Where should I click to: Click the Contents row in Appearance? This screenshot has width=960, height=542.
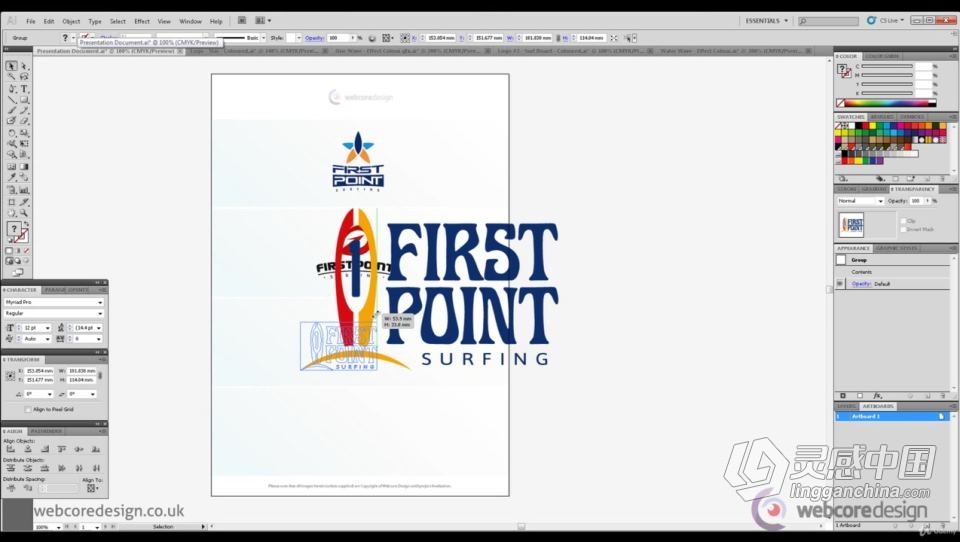pyautogui.click(x=892, y=272)
